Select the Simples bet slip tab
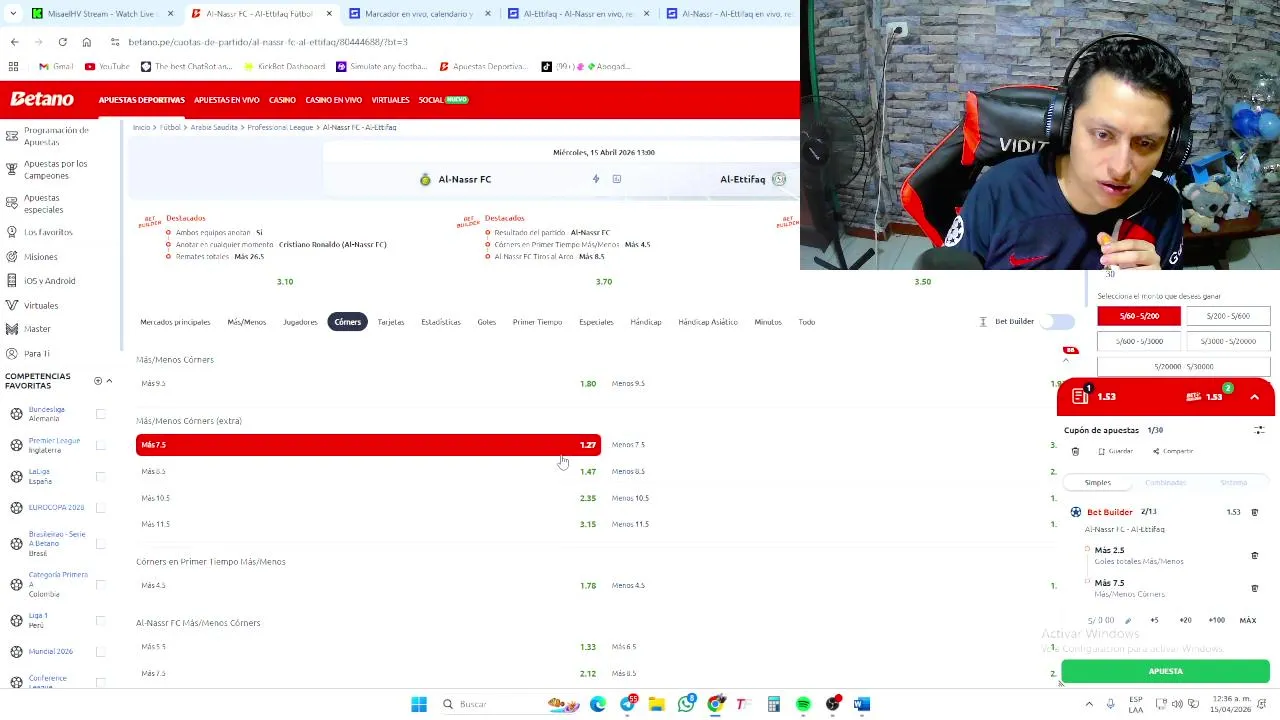Image resolution: width=1280 pixels, height=720 pixels. [x=1098, y=483]
